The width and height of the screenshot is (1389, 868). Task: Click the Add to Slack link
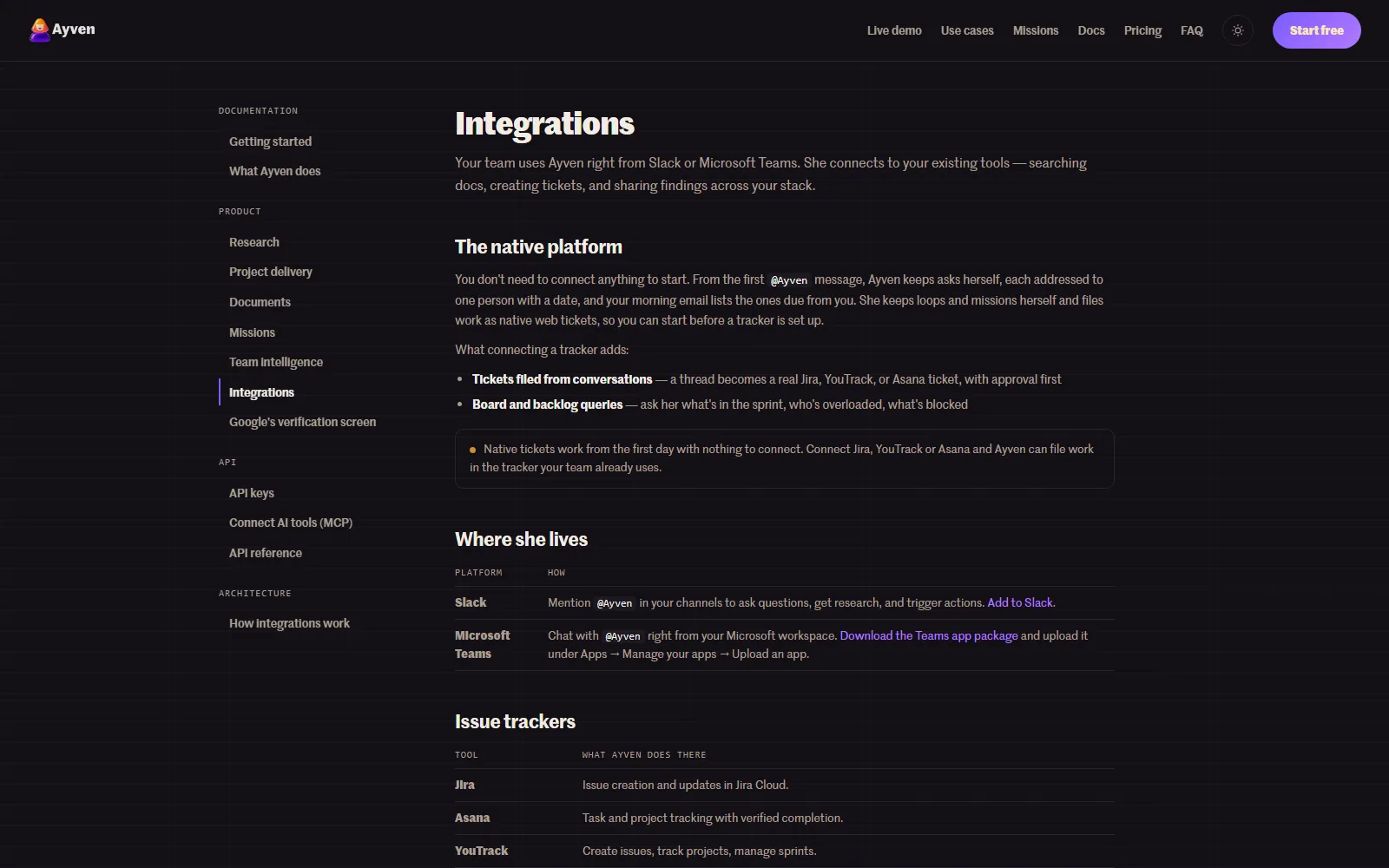1020,602
